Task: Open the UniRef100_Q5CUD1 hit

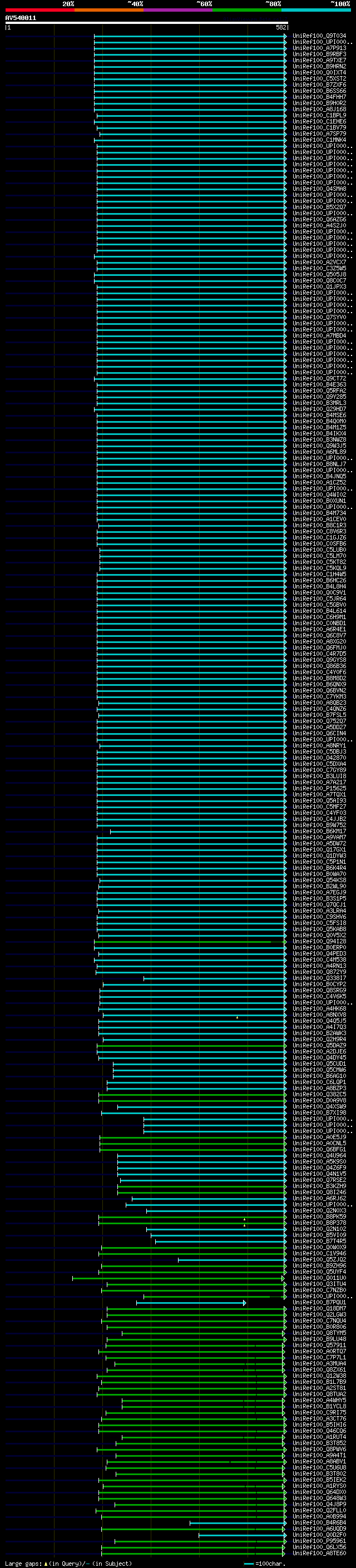Action: [x=319, y=1064]
